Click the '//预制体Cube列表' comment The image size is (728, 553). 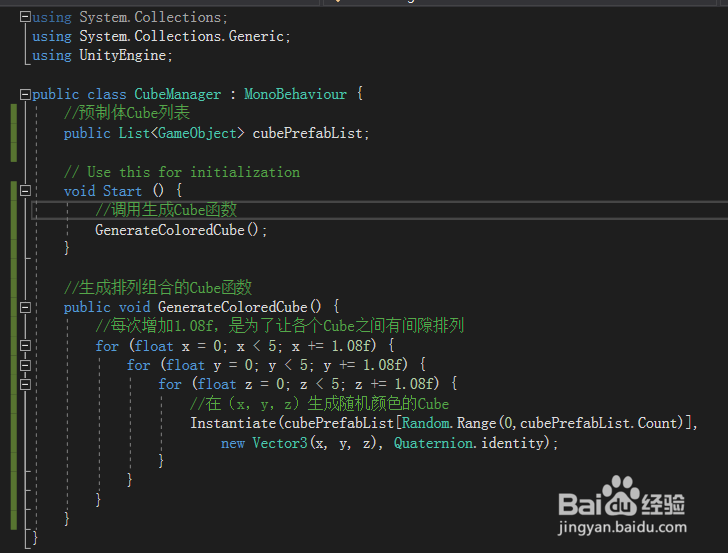(x=127, y=113)
